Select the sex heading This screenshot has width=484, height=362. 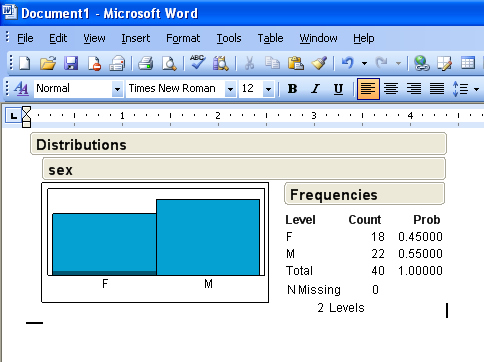click(x=60, y=170)
